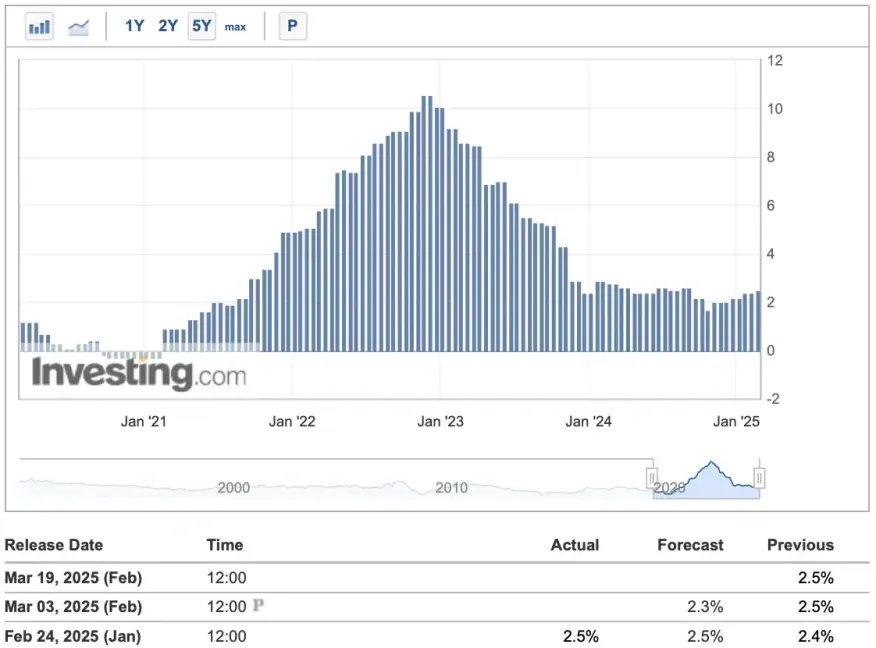The height and width of the screenshot is (648, 876).
Task: Switch to bar chart view icon
Action: point(40,27)
